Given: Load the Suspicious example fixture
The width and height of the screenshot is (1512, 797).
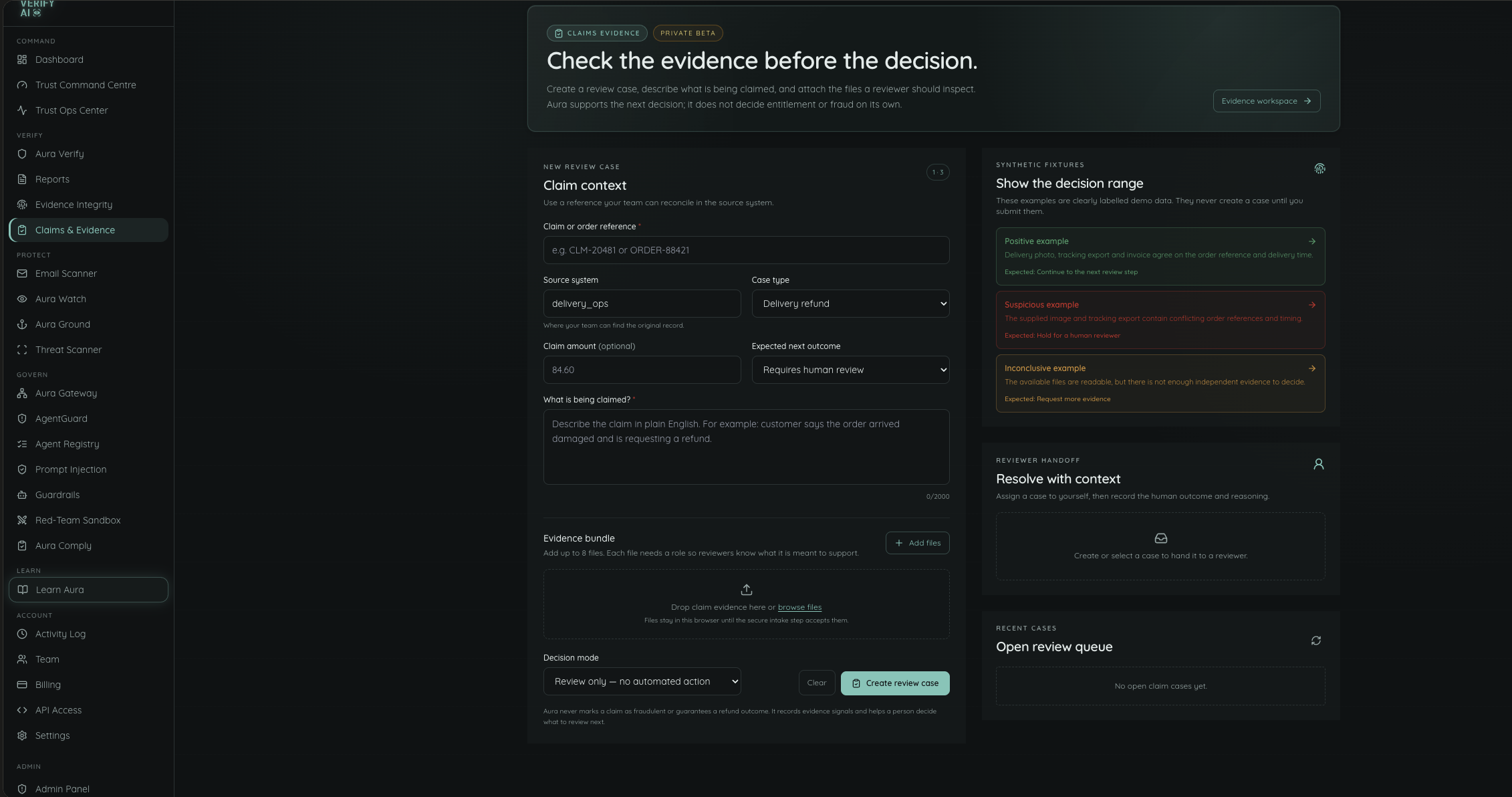Looking at the screenshot, I should pyautogui.click(x=1160, y=320).
